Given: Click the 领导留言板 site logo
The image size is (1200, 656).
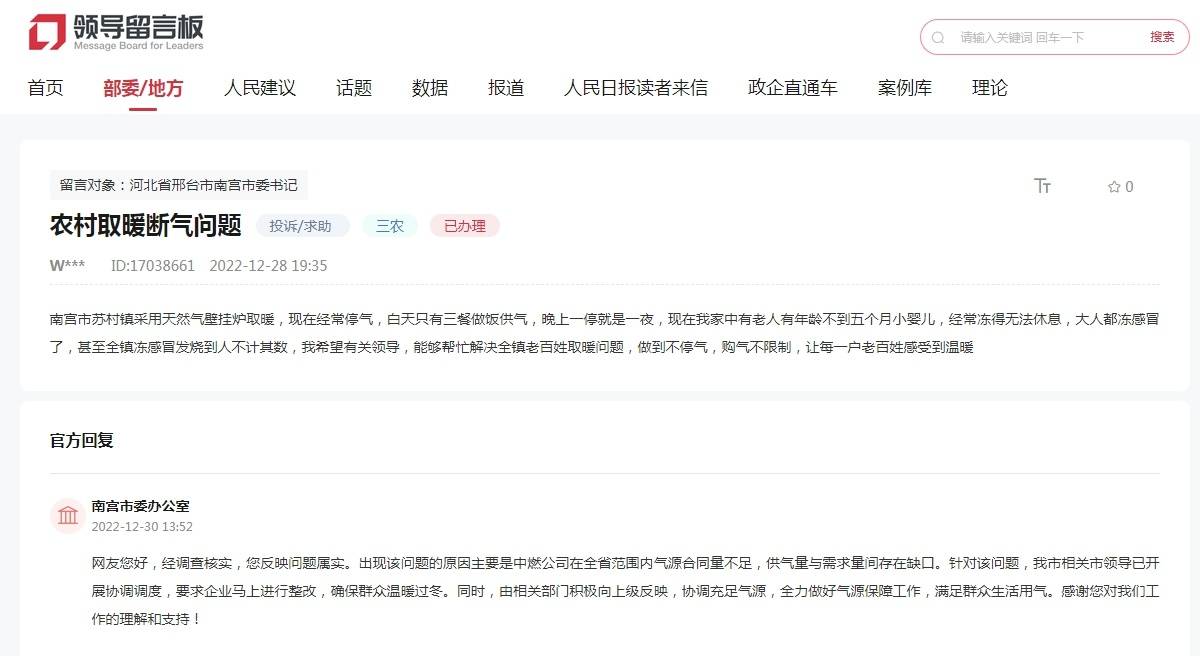Looking at the screenshot, I should pyautogui.click(x=116, y=32).
